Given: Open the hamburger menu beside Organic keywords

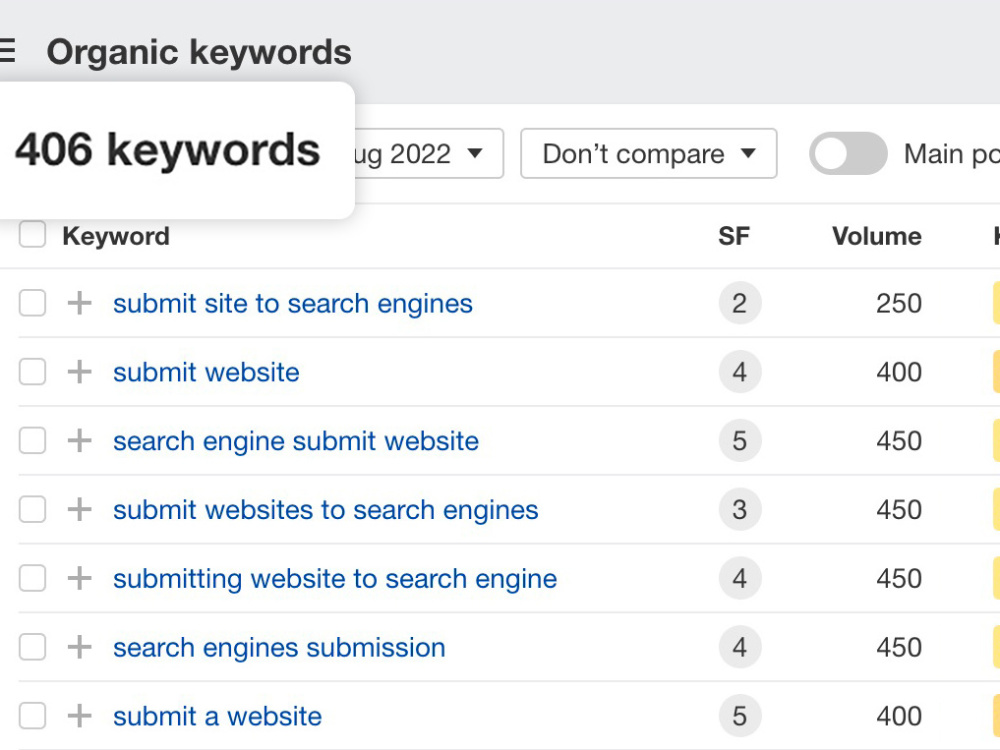Looking at the screenshot, I should click(x=7, y=50).
